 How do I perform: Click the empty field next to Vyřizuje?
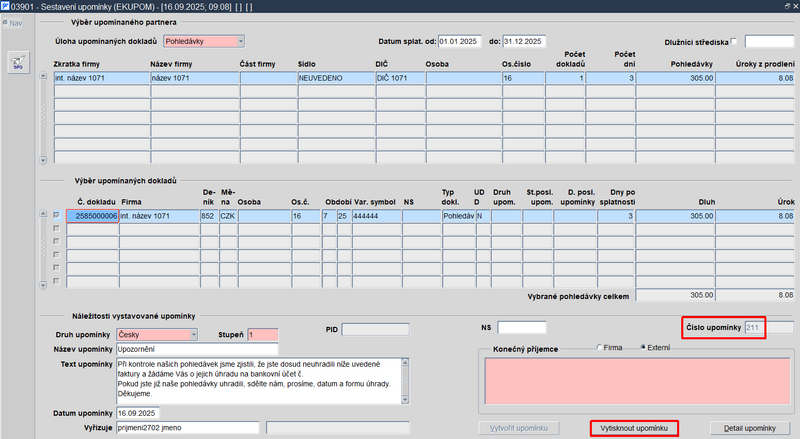pyautogui.click(x=338, y=428)
